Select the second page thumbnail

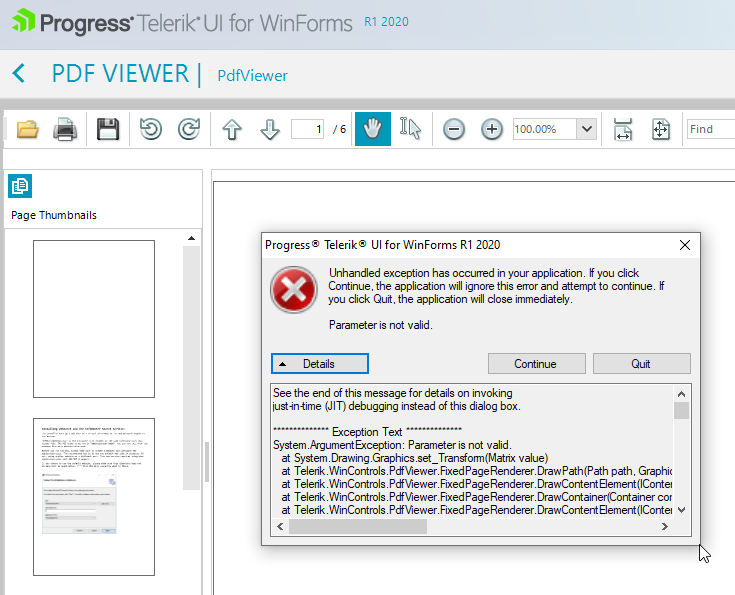(x=94, y=497)
